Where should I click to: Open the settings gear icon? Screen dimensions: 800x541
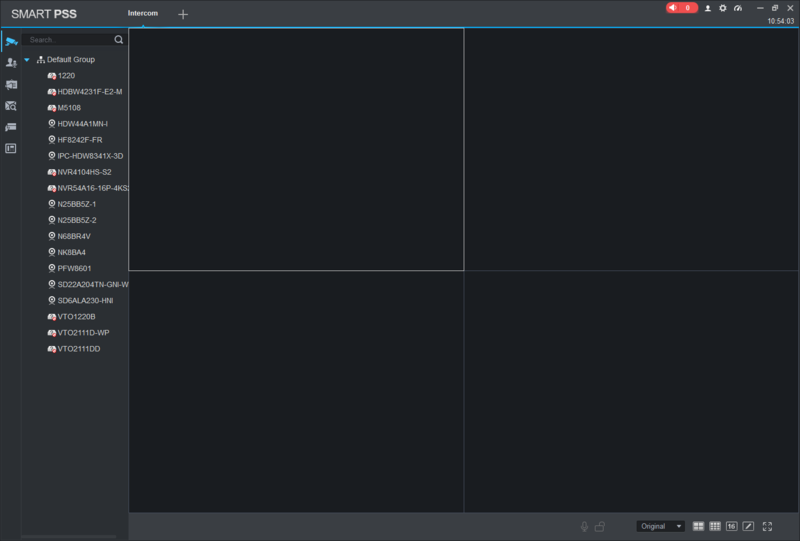pyautogui.click(x=722, y=8)
